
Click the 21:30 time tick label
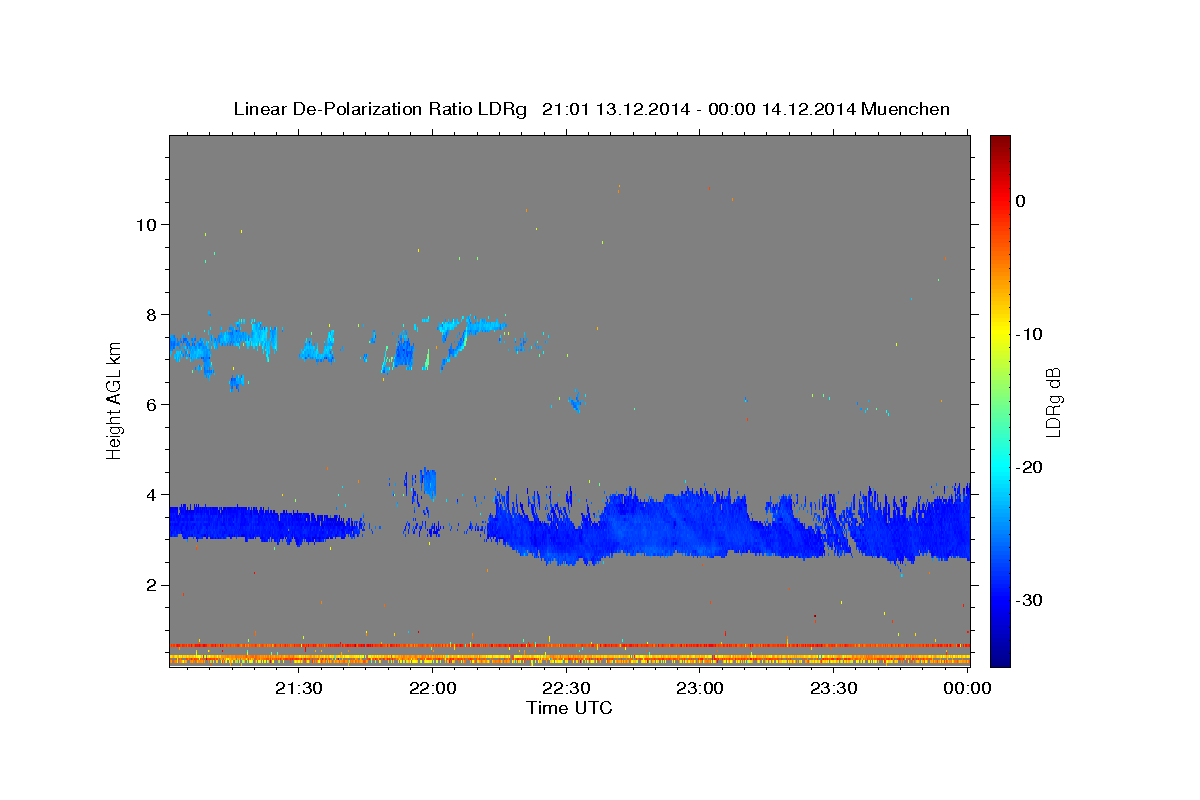coord(299,688)
